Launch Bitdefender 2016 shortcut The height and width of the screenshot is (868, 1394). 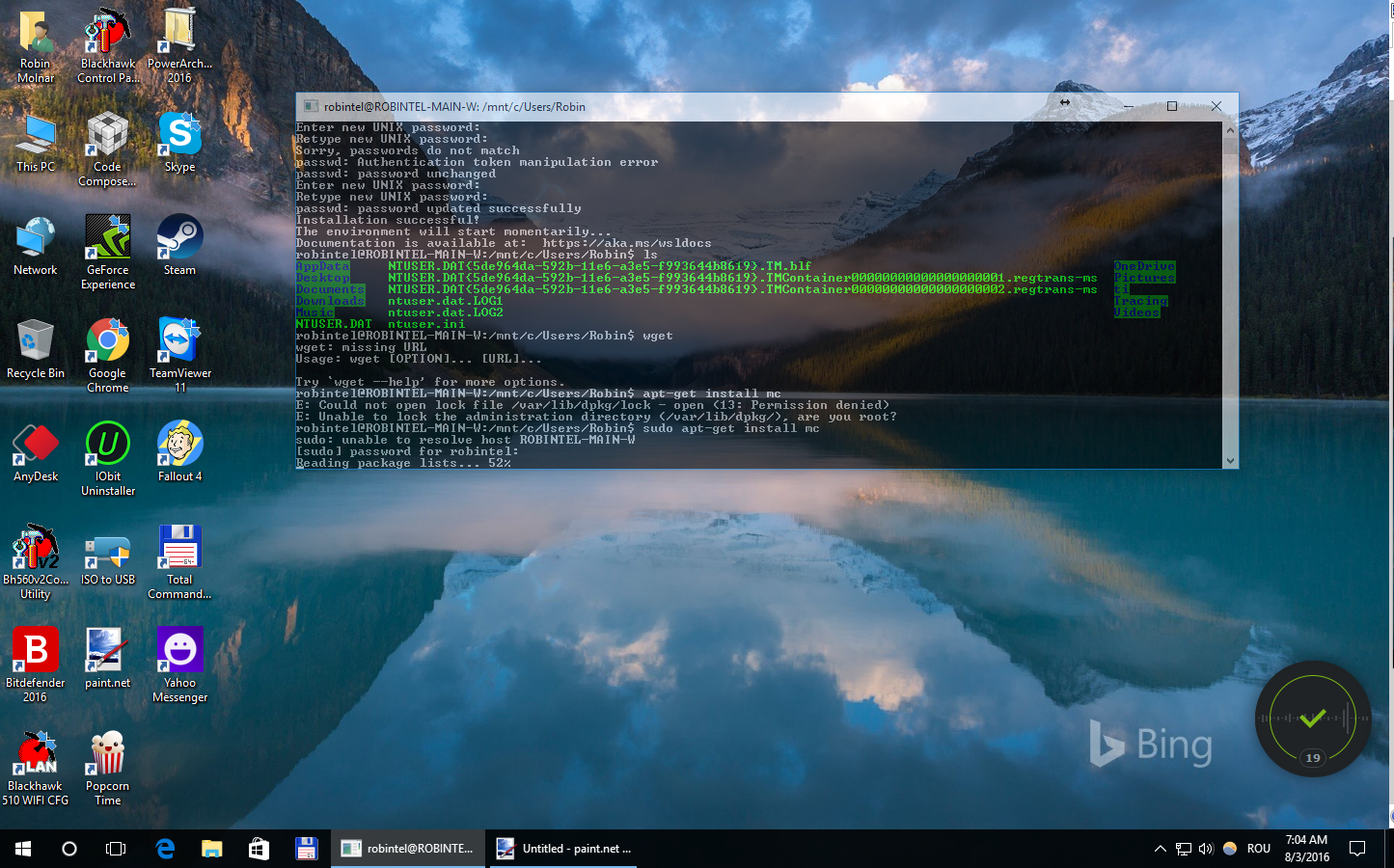point(36,665)
